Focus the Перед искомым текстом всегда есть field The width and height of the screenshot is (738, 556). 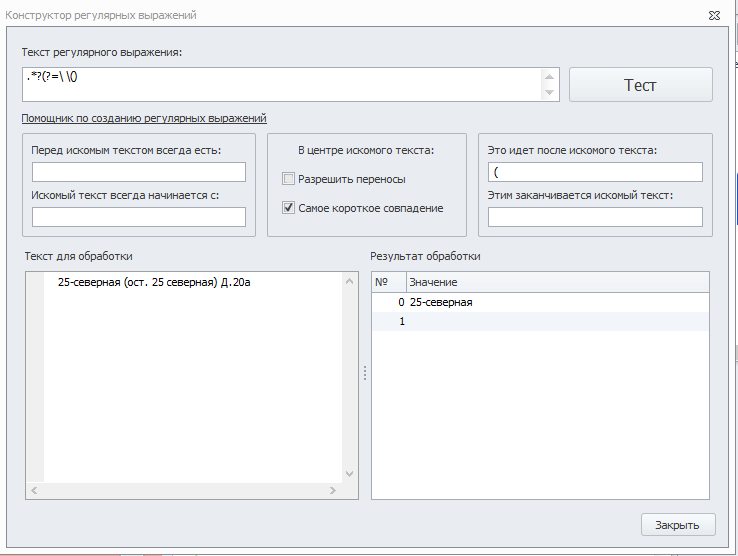139,172
